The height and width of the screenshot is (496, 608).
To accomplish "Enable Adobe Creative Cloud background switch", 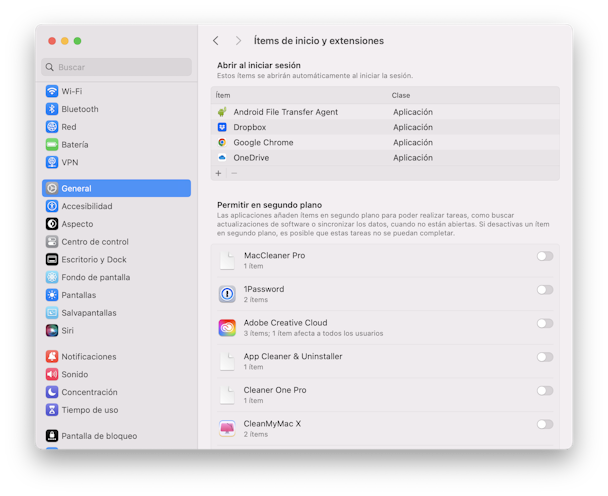I will click(545, 323).
